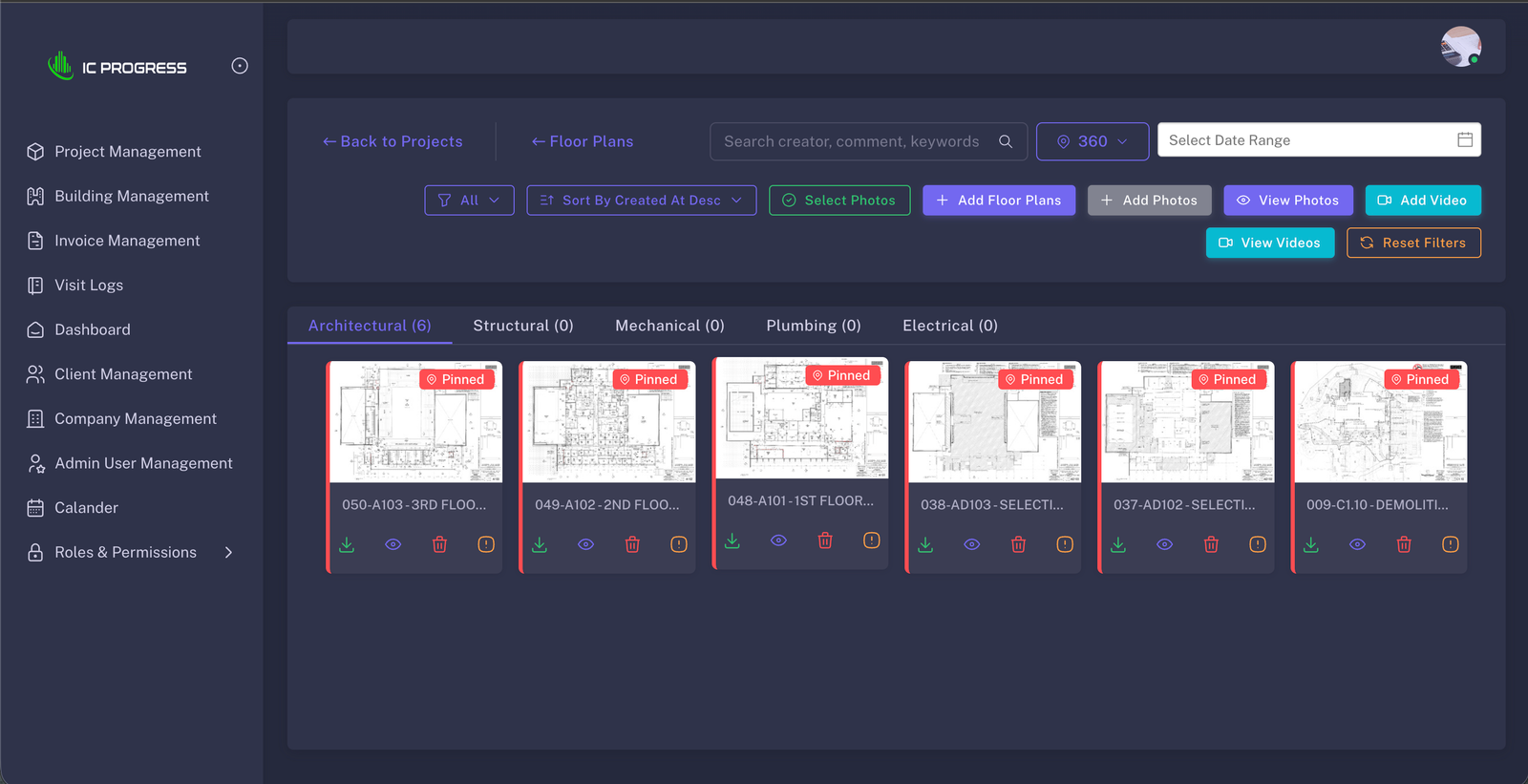The width and height of the screenshot is (1528, 784).
Task: Click the View Photos button
Action: point(1288,201)
